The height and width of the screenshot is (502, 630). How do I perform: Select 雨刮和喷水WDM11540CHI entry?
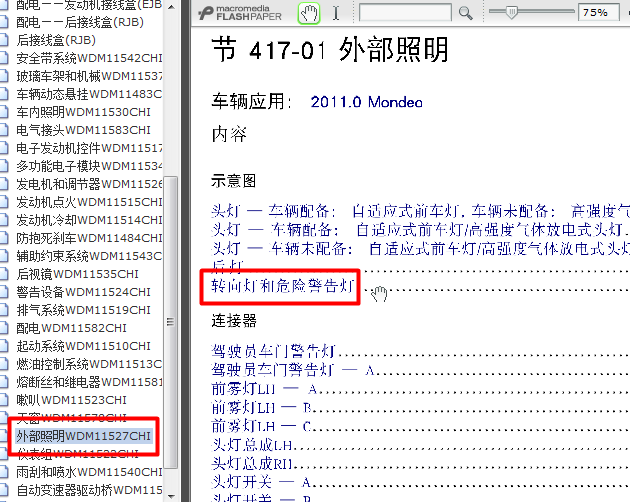click(89, 472)
